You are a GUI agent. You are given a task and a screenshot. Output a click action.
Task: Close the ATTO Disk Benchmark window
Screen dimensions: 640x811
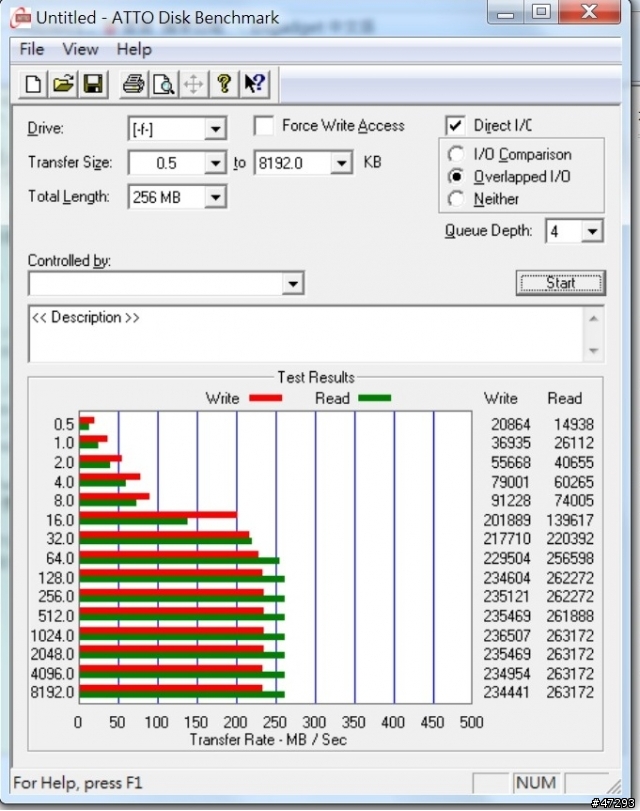pyautogui.click(x=589, y=12)
